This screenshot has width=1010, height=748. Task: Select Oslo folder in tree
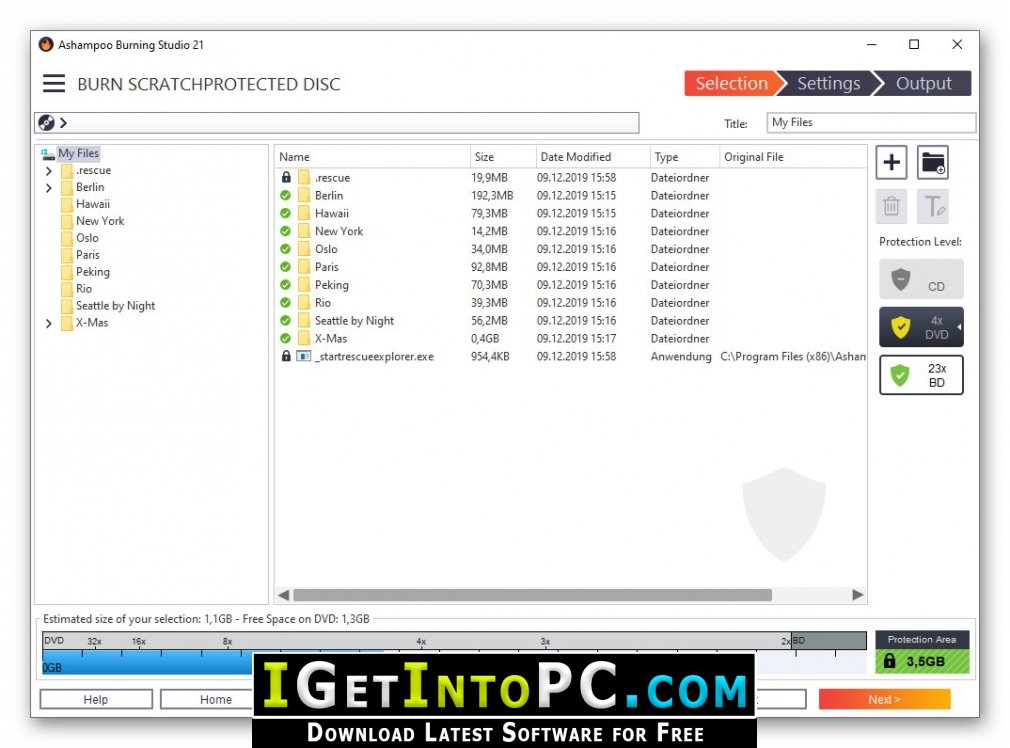(87, 238)
